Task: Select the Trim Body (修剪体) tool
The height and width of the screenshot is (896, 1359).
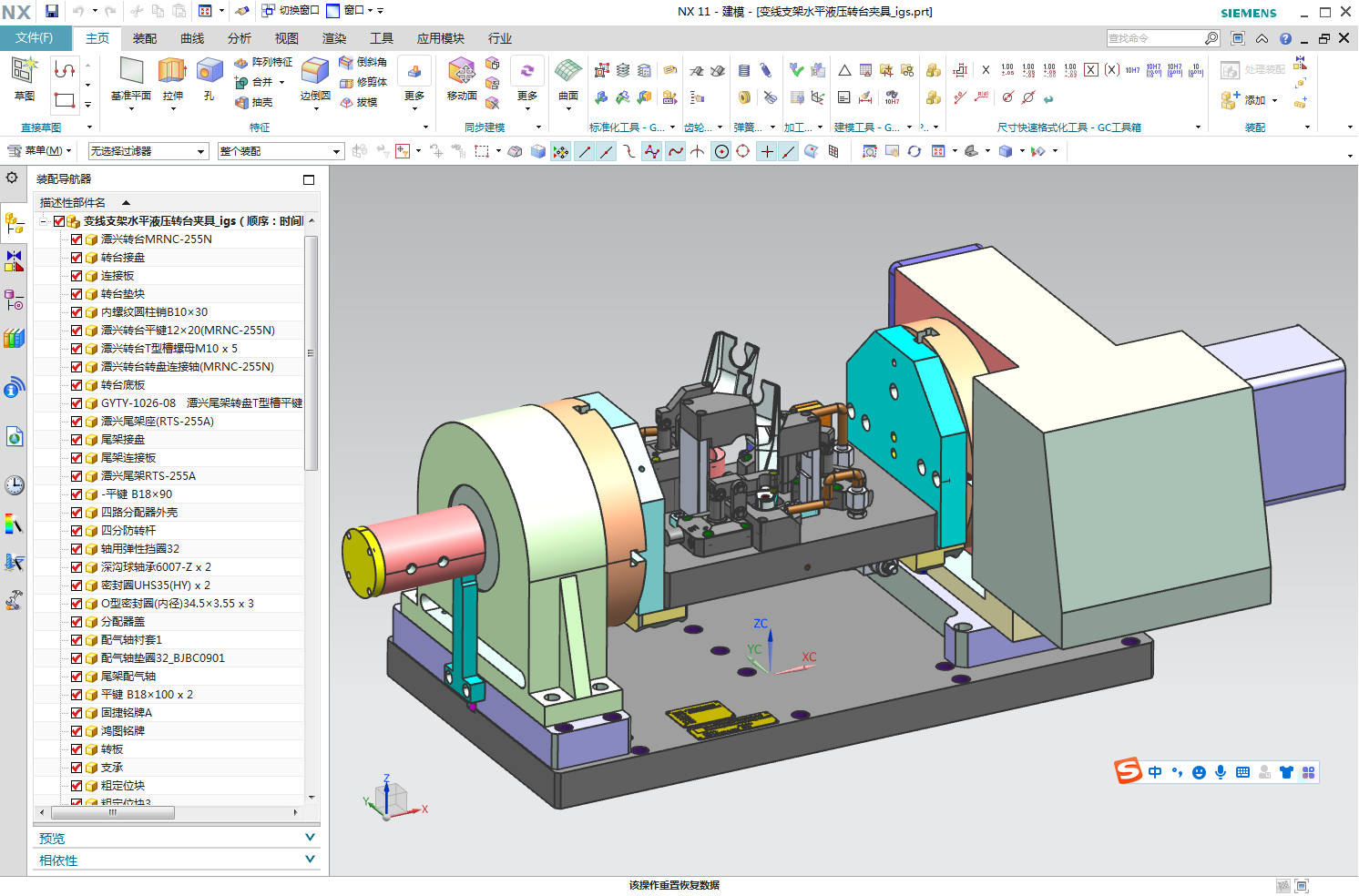Action: 363,82
